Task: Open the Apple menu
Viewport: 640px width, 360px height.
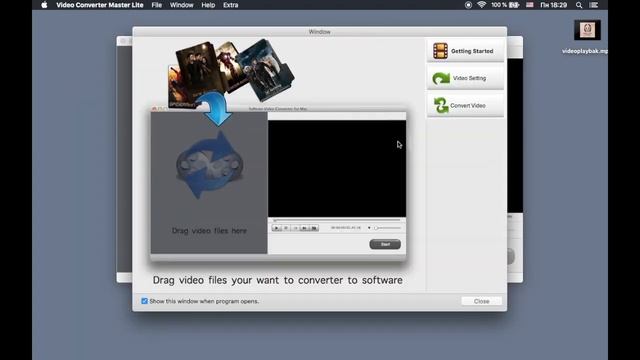Action: tap(44, 5)
